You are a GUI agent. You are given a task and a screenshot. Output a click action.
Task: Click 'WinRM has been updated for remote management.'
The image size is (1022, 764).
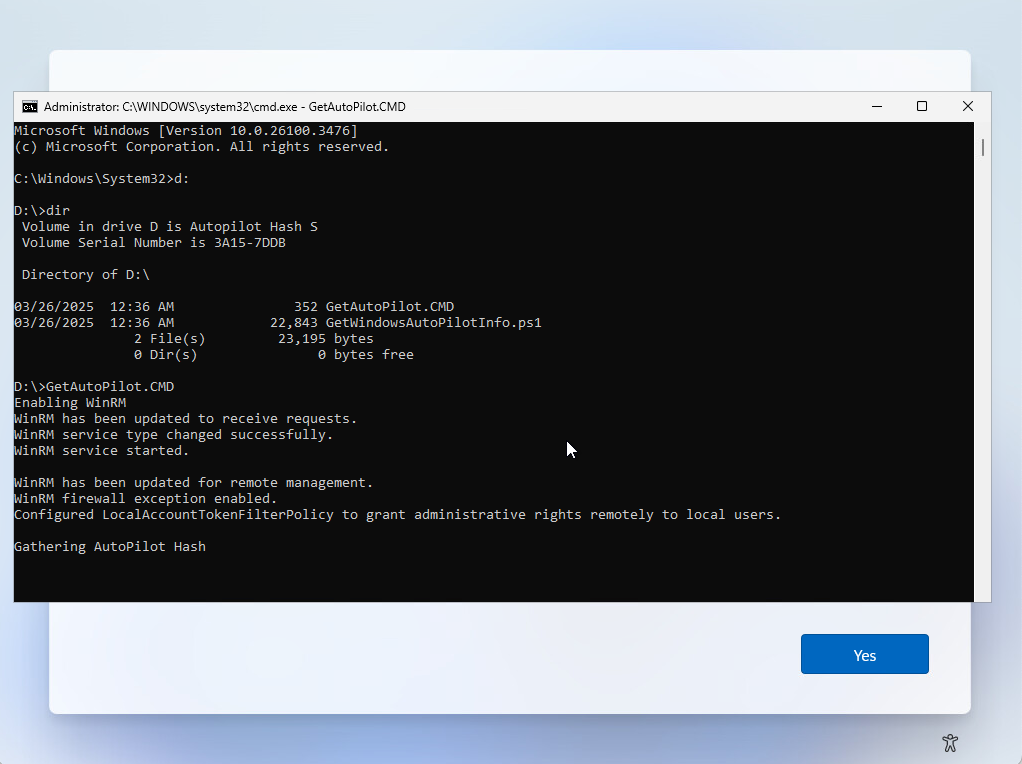click(x=194, y=482)
